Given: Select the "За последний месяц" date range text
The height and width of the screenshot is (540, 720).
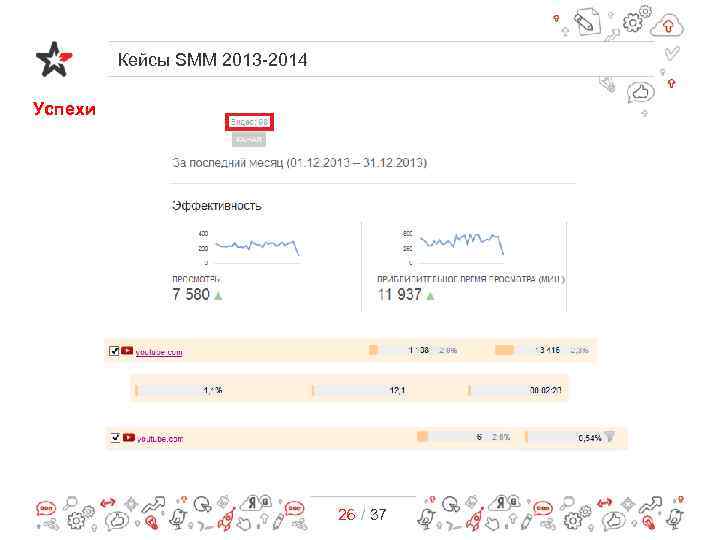Looking at the screenshot, I should pyautogui.click(x=299, y=163).
